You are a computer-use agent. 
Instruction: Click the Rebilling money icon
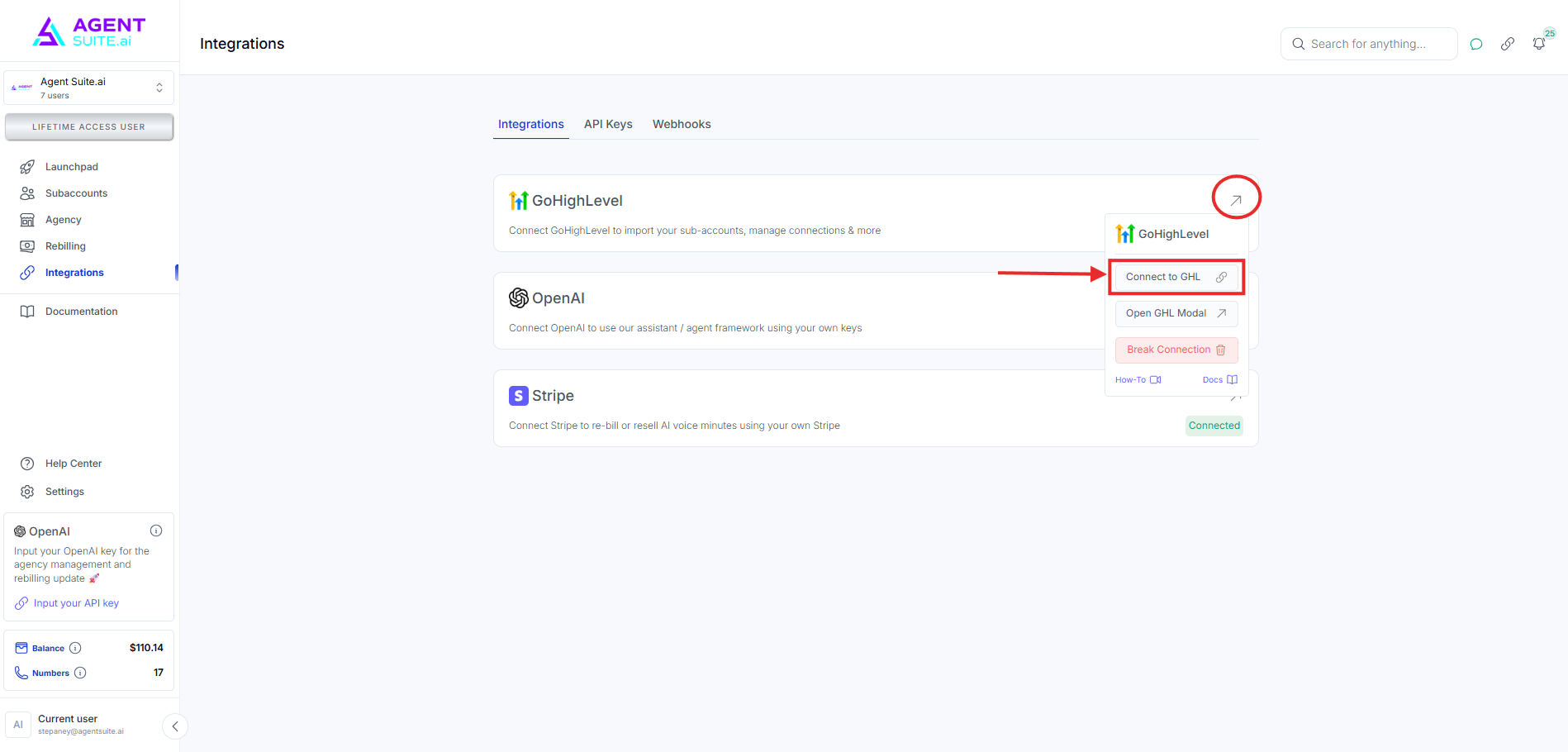click(x=27, y=246)
